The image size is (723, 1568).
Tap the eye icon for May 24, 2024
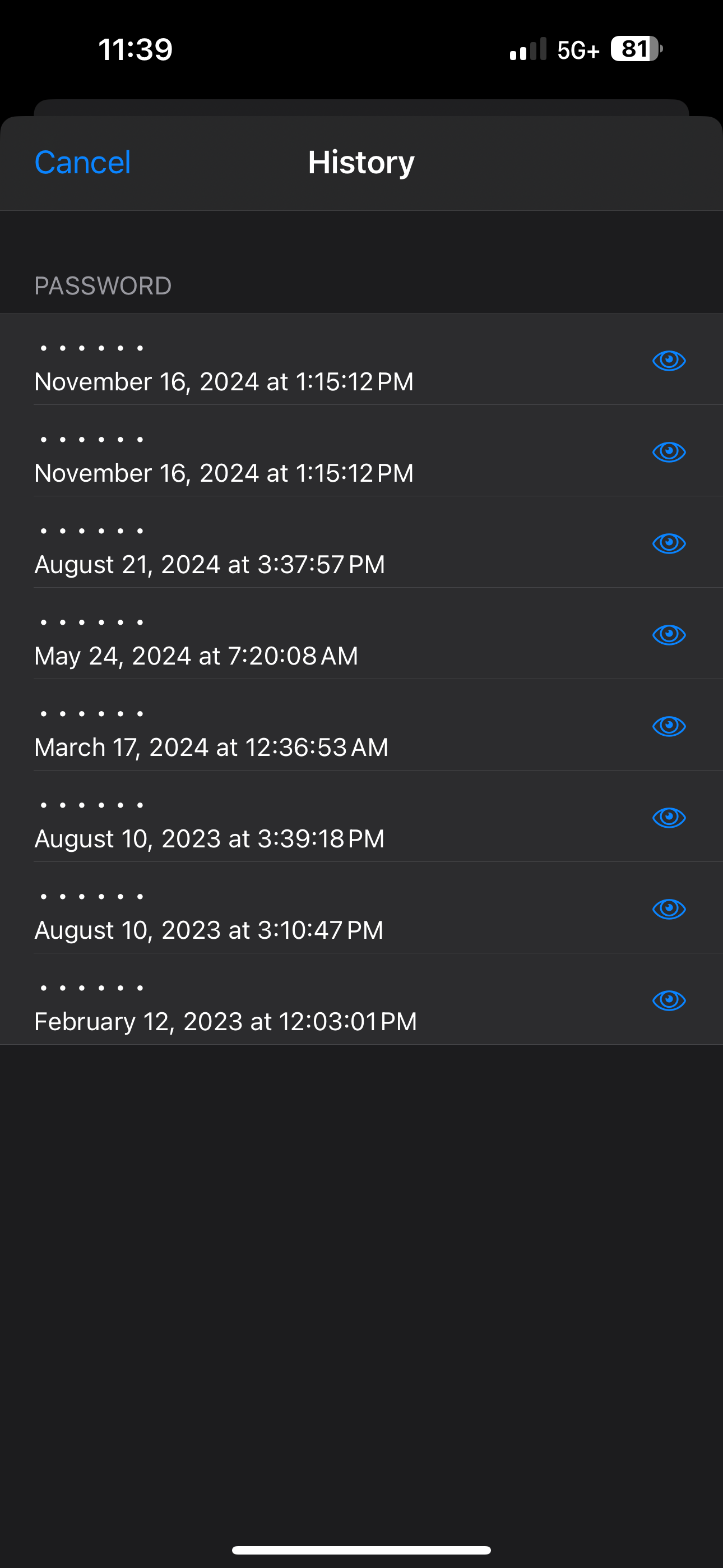669,634
